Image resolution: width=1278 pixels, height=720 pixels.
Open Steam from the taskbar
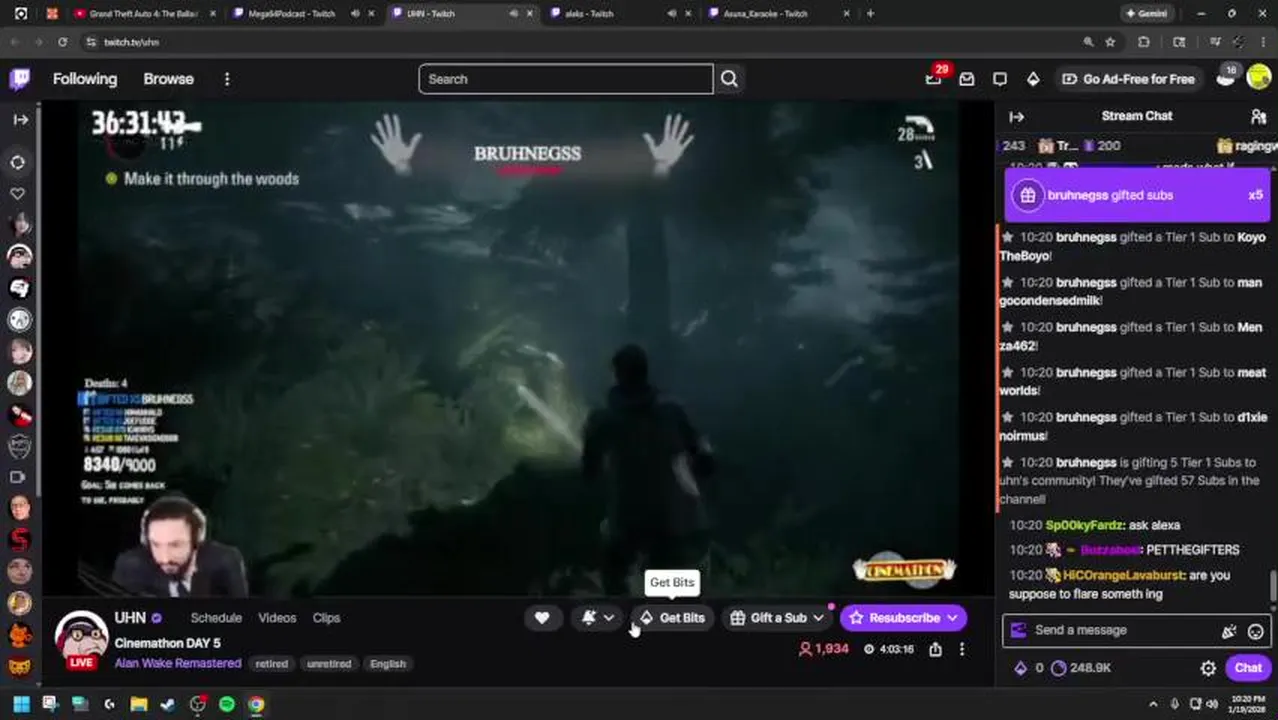[167, 704]
